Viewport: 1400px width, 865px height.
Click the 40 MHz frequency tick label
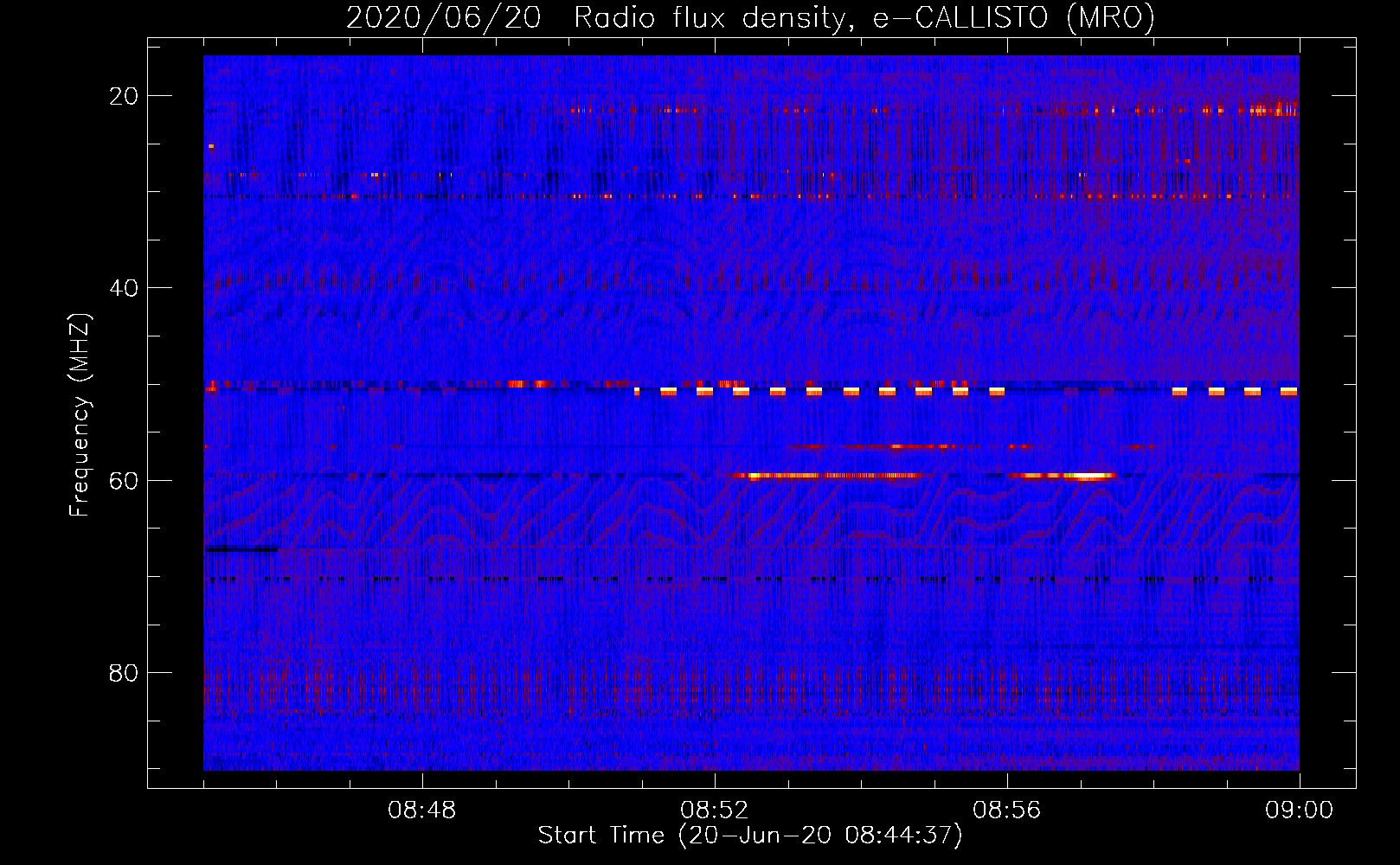(x=125, y=288)
